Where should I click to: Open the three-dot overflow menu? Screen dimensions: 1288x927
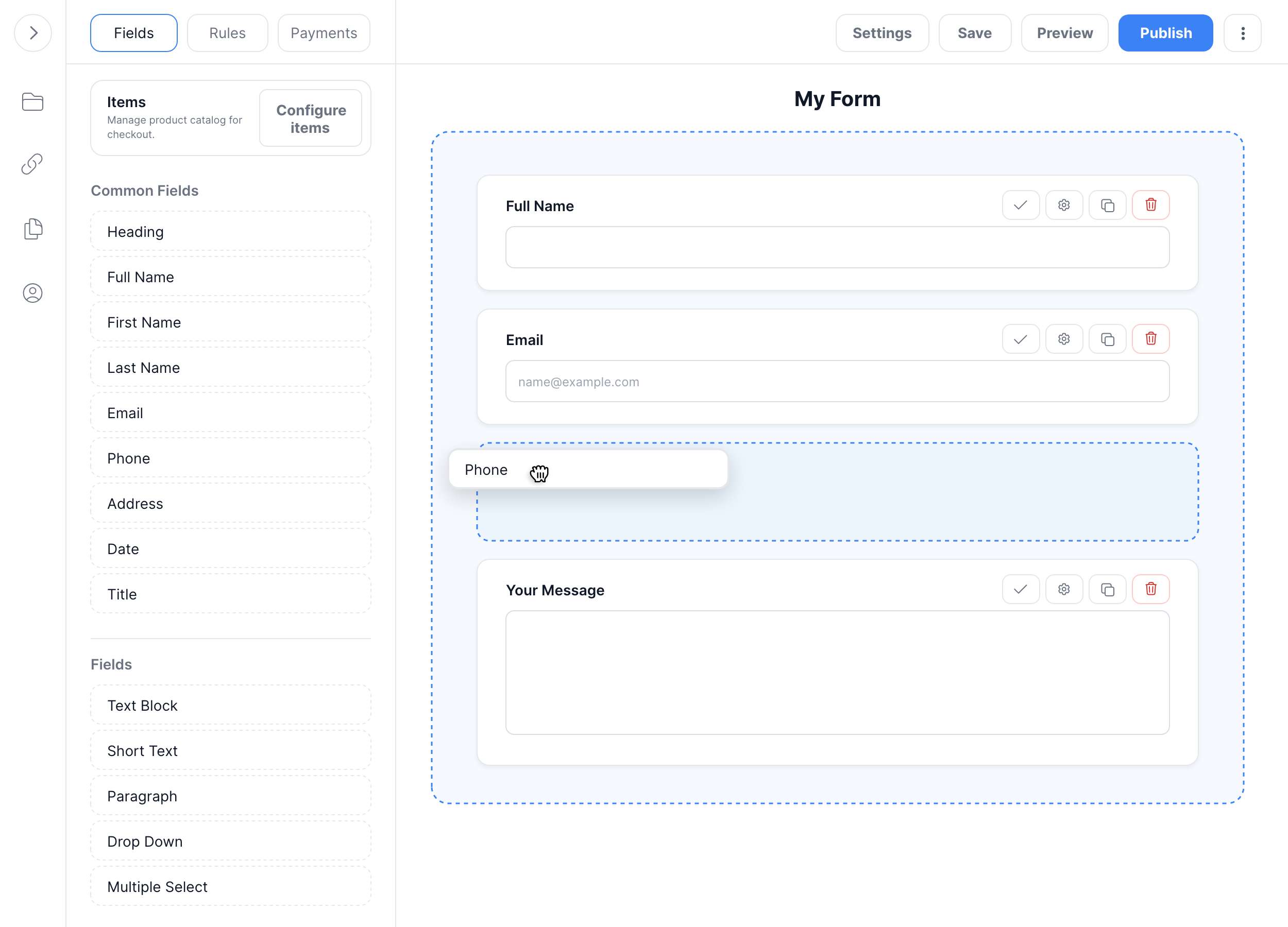pos(1243,33)
